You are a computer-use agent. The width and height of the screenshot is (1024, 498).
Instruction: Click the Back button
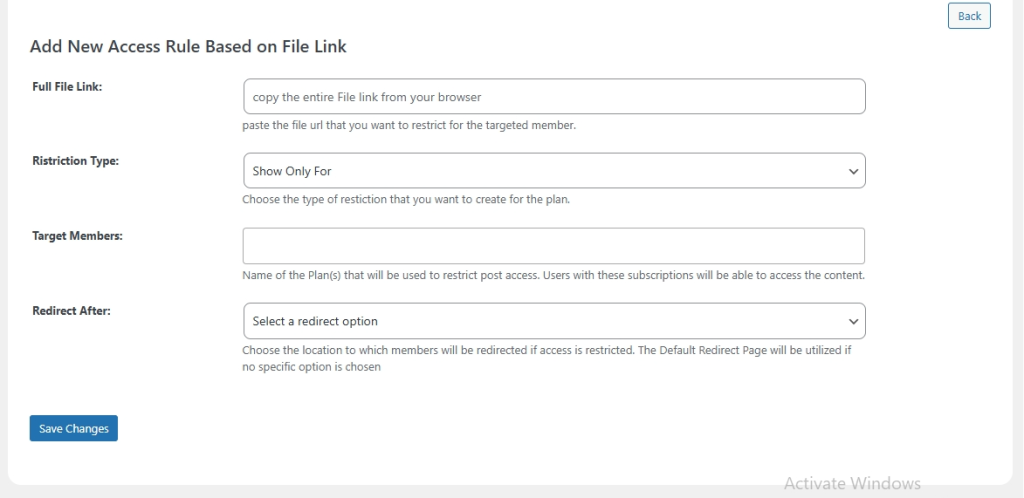[x=968, y=16]
